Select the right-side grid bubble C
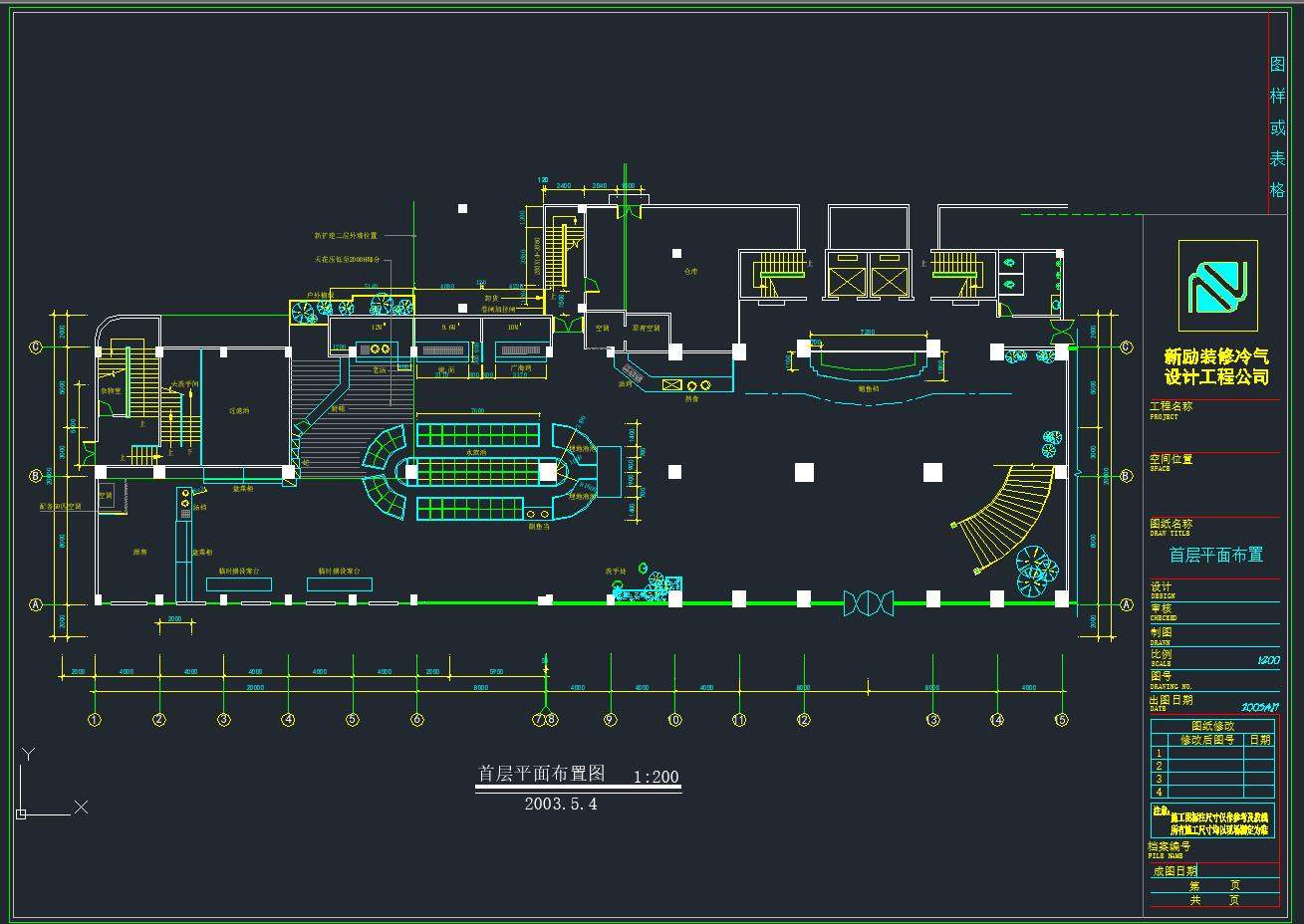 (x=1126, y=347)
